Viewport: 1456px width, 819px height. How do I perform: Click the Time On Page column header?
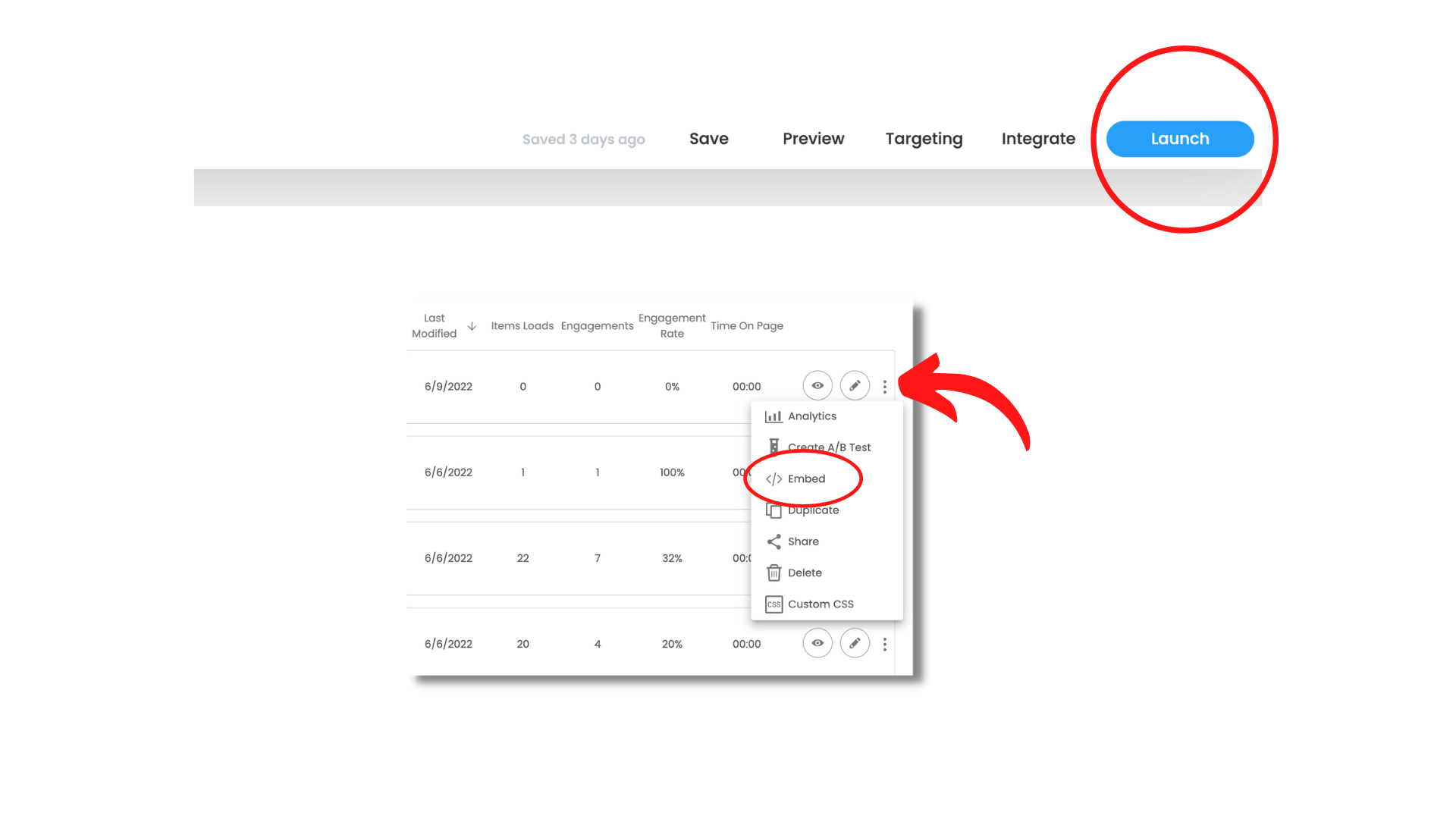[x=747, y=326]
